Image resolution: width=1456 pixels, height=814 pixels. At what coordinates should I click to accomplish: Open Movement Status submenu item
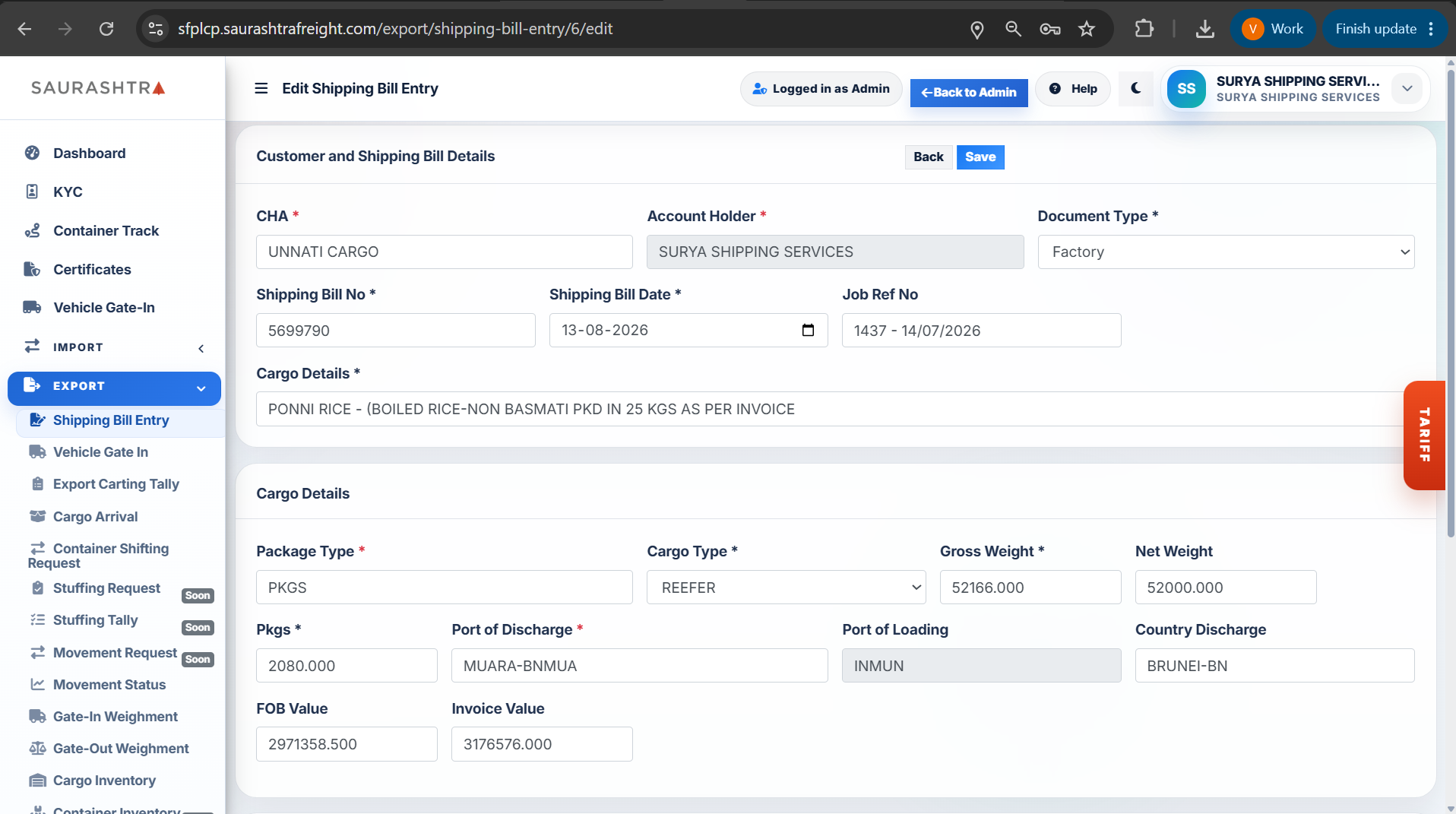pos(109,685)
